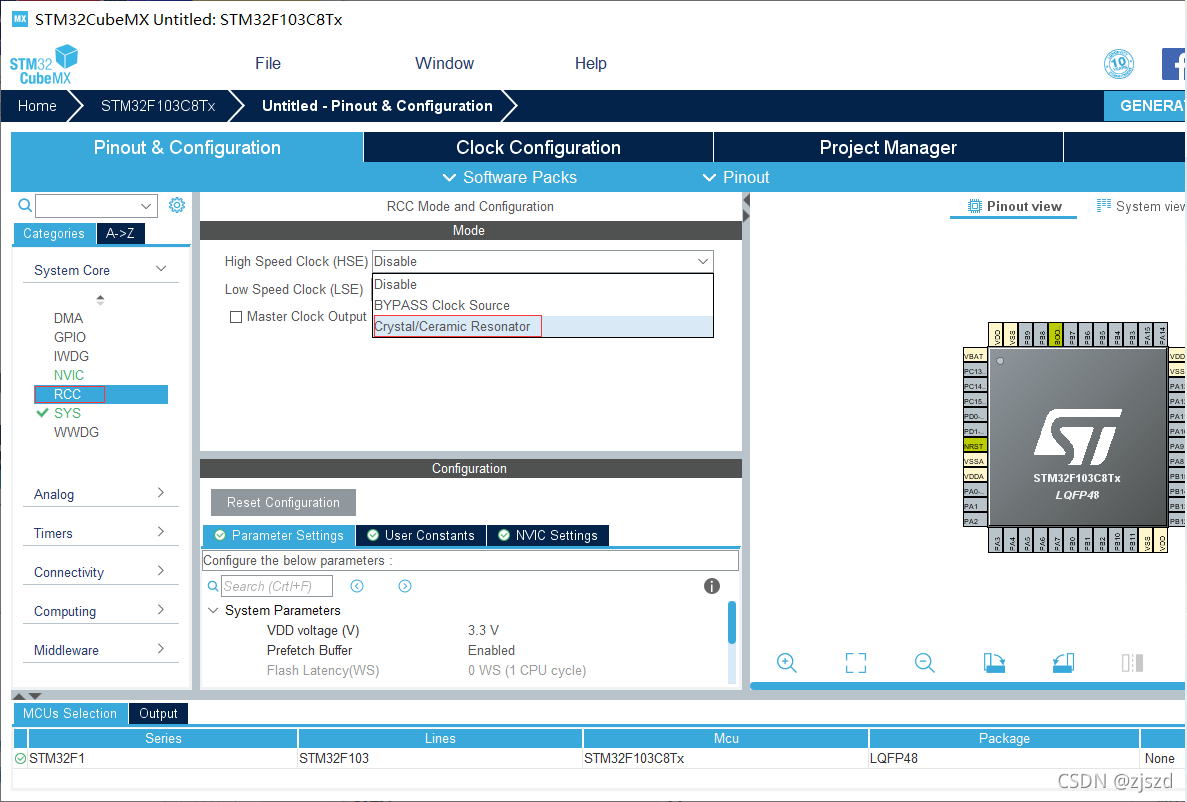Open the File menu
This screenshot has width=1187, height=802.
click(268, 64)
